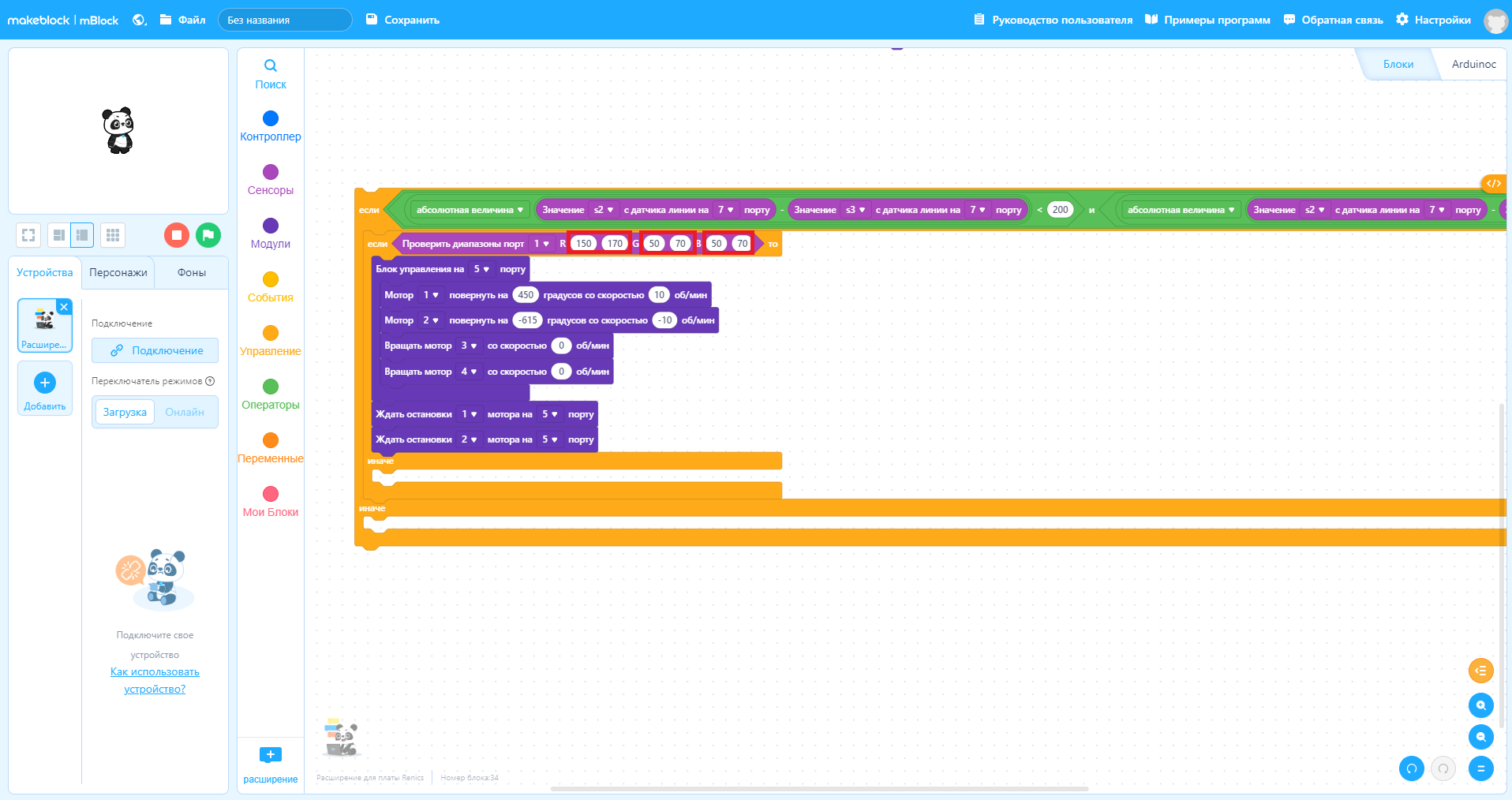
Task: Undo last workspace action
Action: (1412, 768)
